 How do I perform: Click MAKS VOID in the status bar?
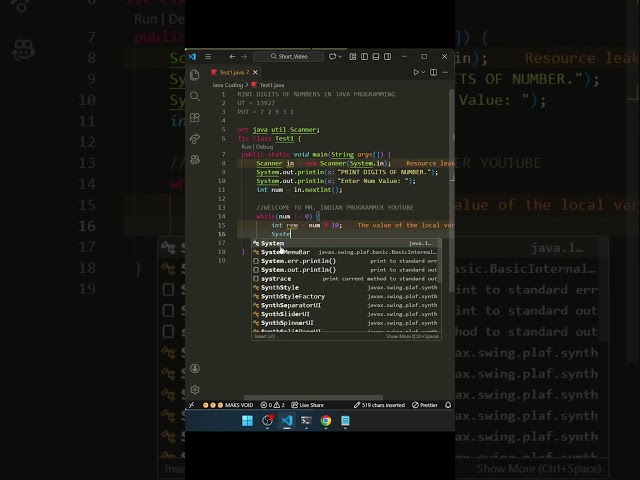tap(228, 405)
